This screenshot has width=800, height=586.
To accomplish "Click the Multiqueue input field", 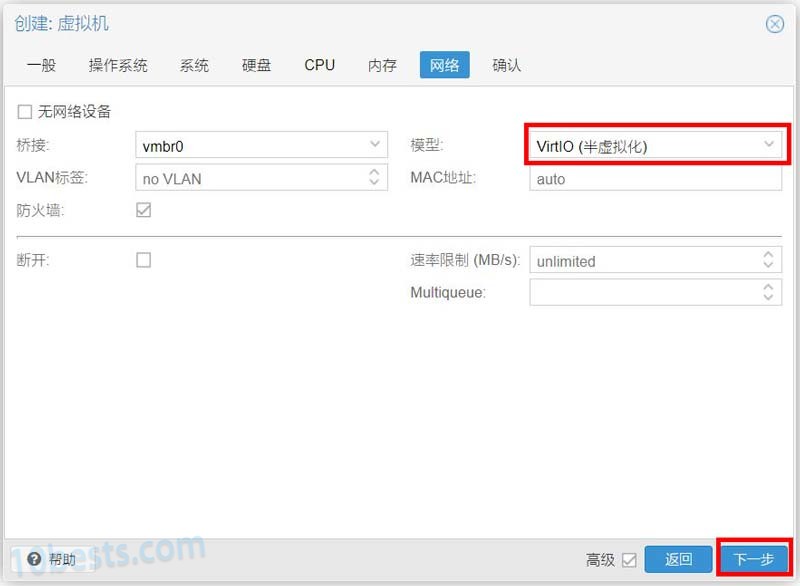I will tap(656, 292).
